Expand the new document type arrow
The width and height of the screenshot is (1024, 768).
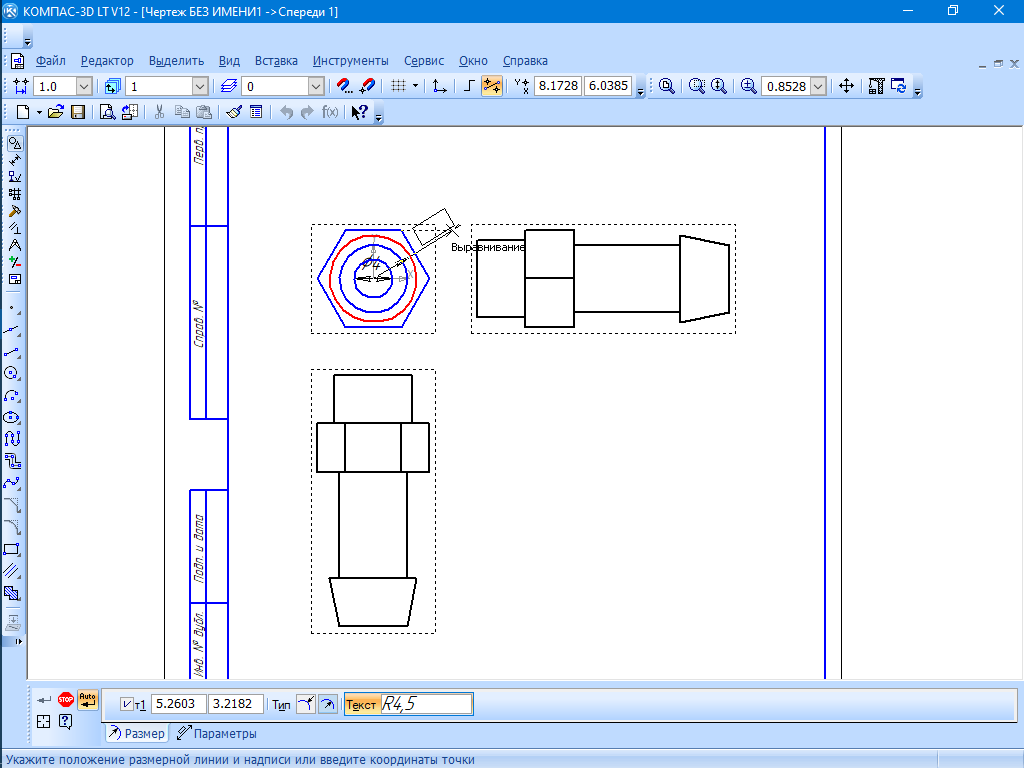click(x=39, y=112)
